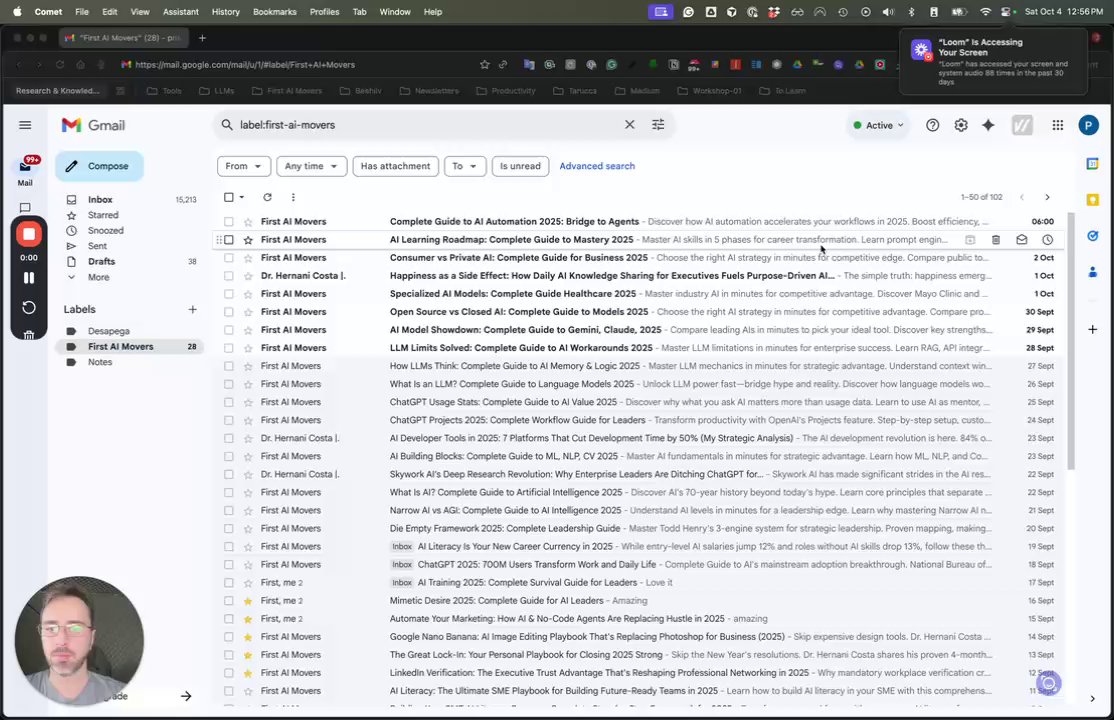The width and height of the screenshot is (1114, 720).
Task: Open the Support help question mark icon
Action: pos(932,125)
